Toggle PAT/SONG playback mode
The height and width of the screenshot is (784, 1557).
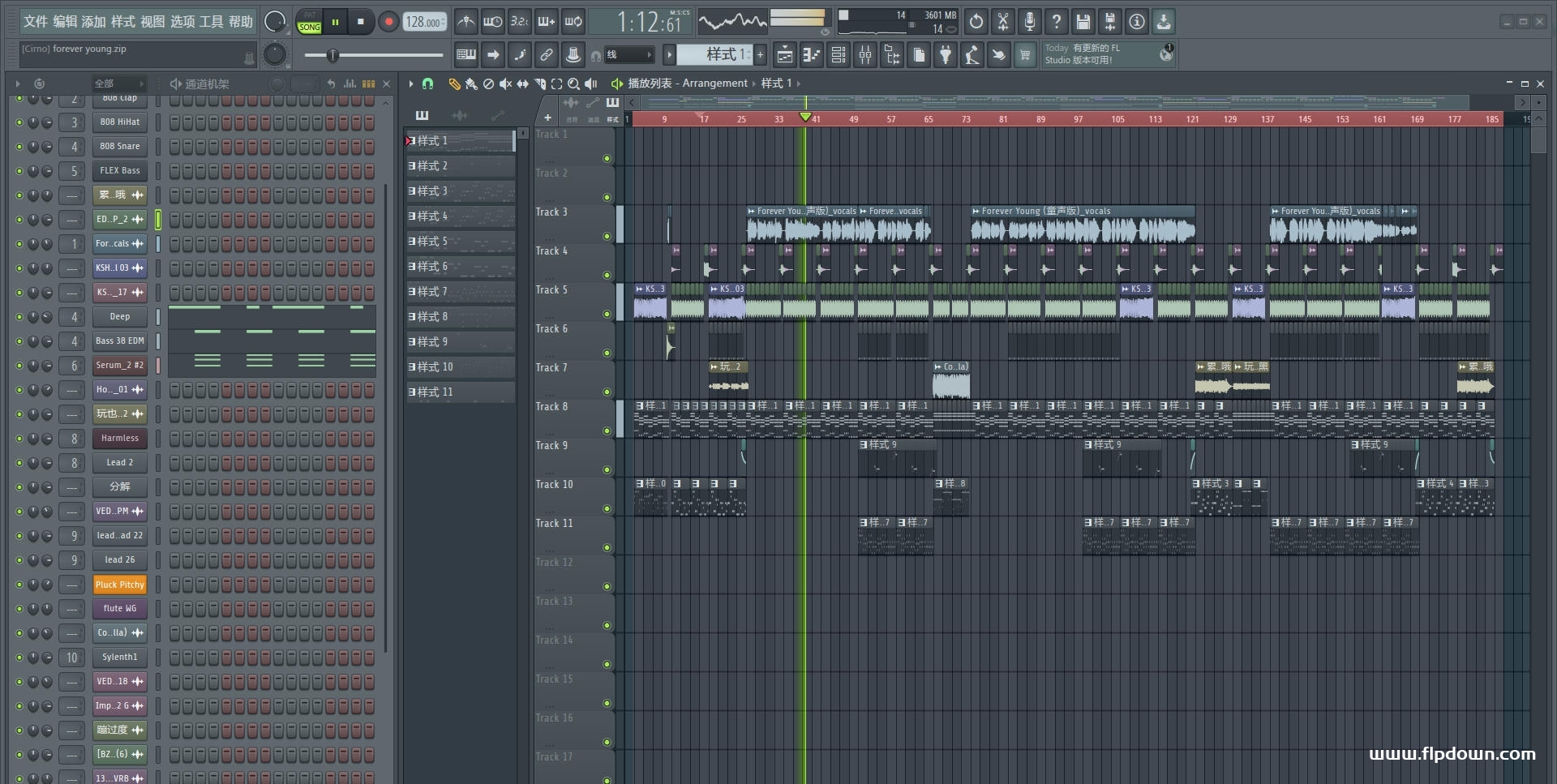[309, 22]
